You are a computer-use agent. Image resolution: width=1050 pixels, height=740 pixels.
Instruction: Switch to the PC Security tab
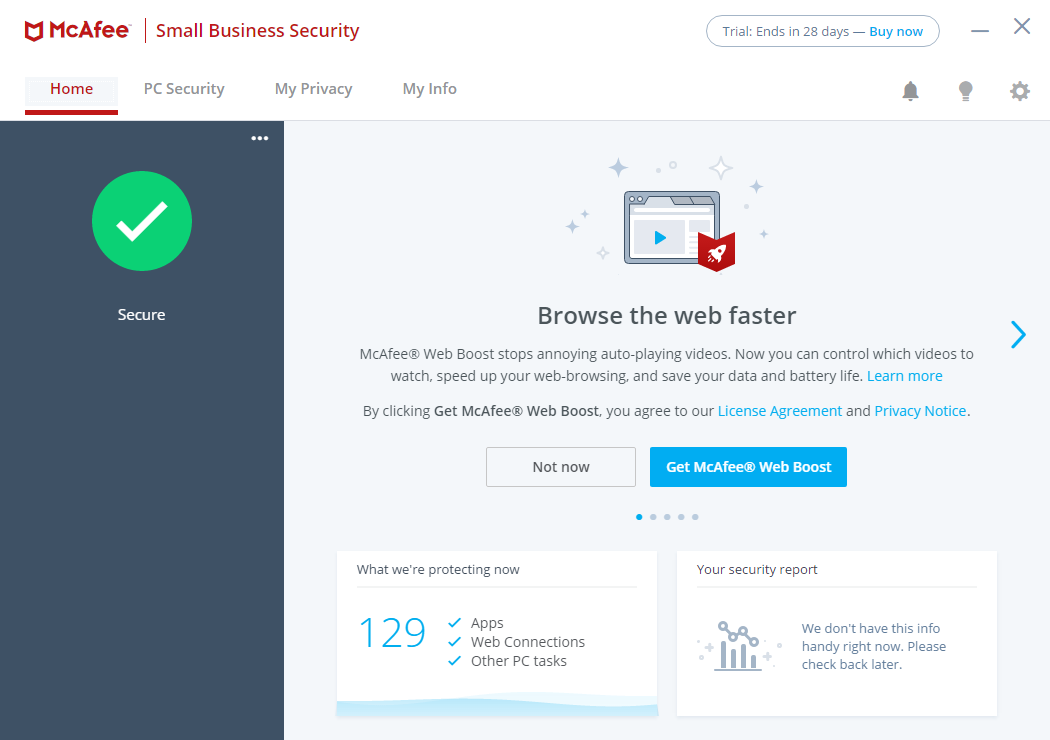[184, 89]
